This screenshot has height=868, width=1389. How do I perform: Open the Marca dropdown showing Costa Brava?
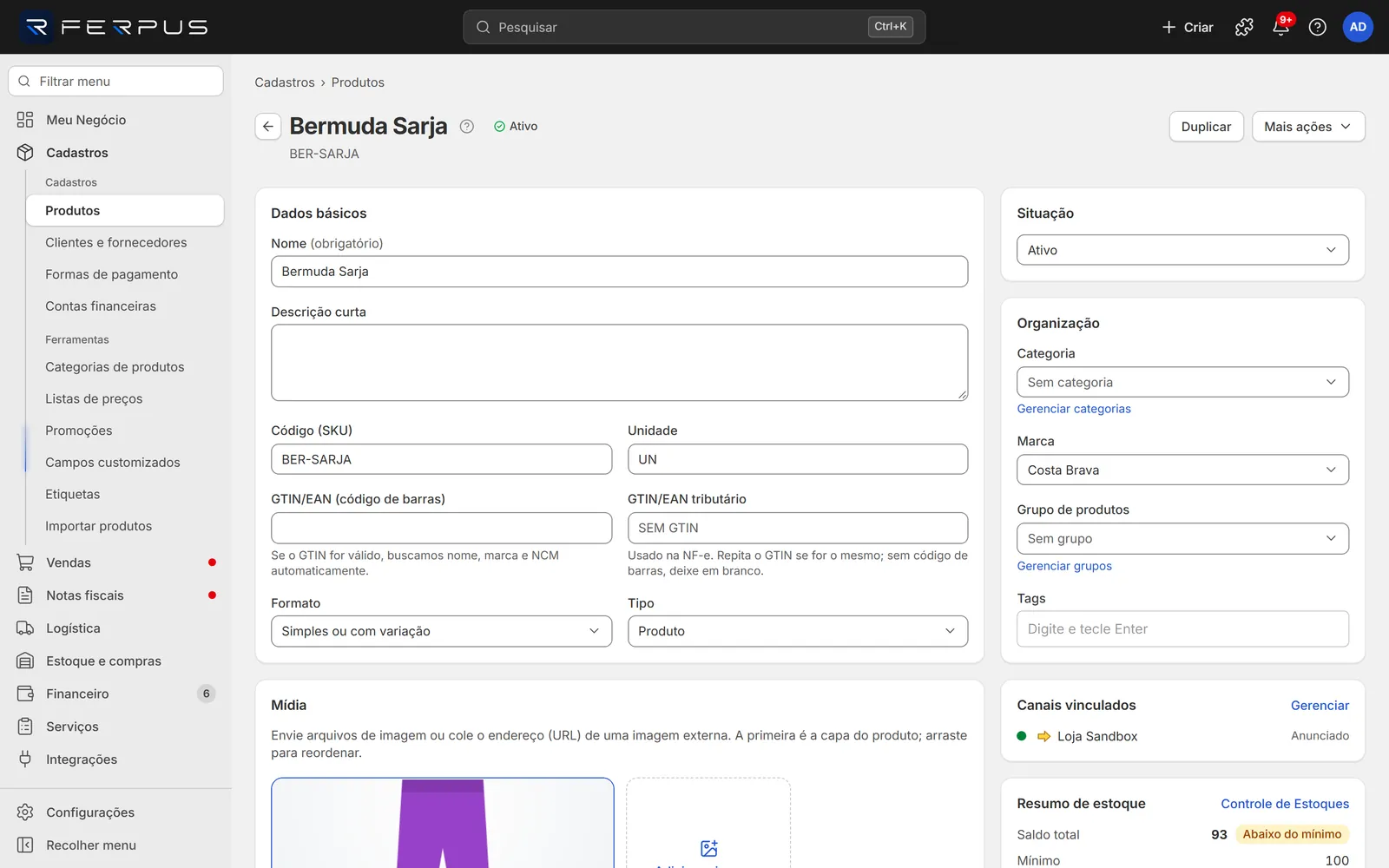[x=1182, y=470]
